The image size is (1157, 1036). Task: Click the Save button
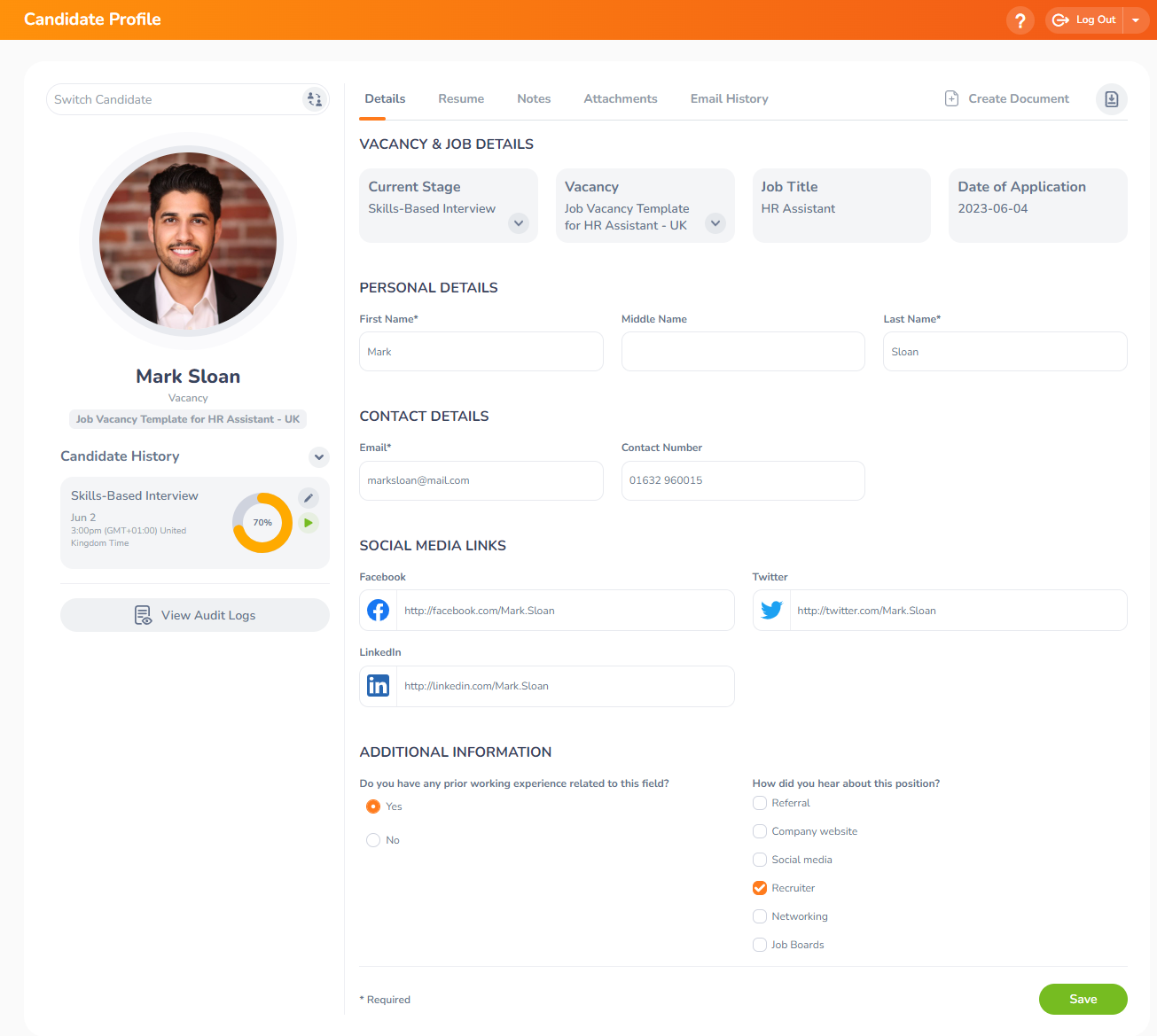1083,999
